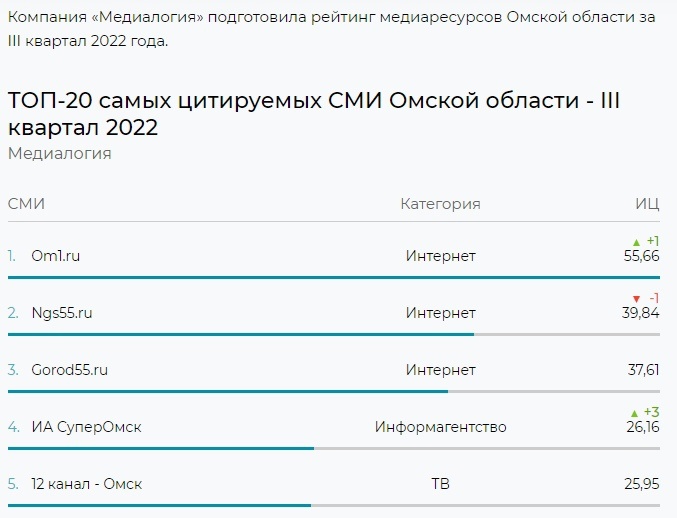Screen dimensions: 677x518
Task: Click the progress bar under Ngs55.ru
Action: (x=240, y=334)
